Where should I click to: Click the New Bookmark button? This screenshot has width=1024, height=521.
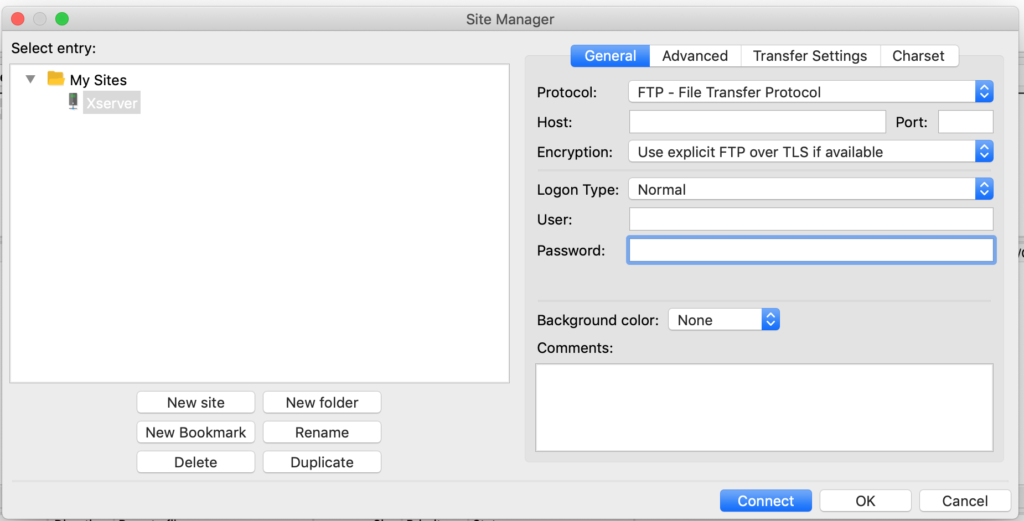[195, 432]
